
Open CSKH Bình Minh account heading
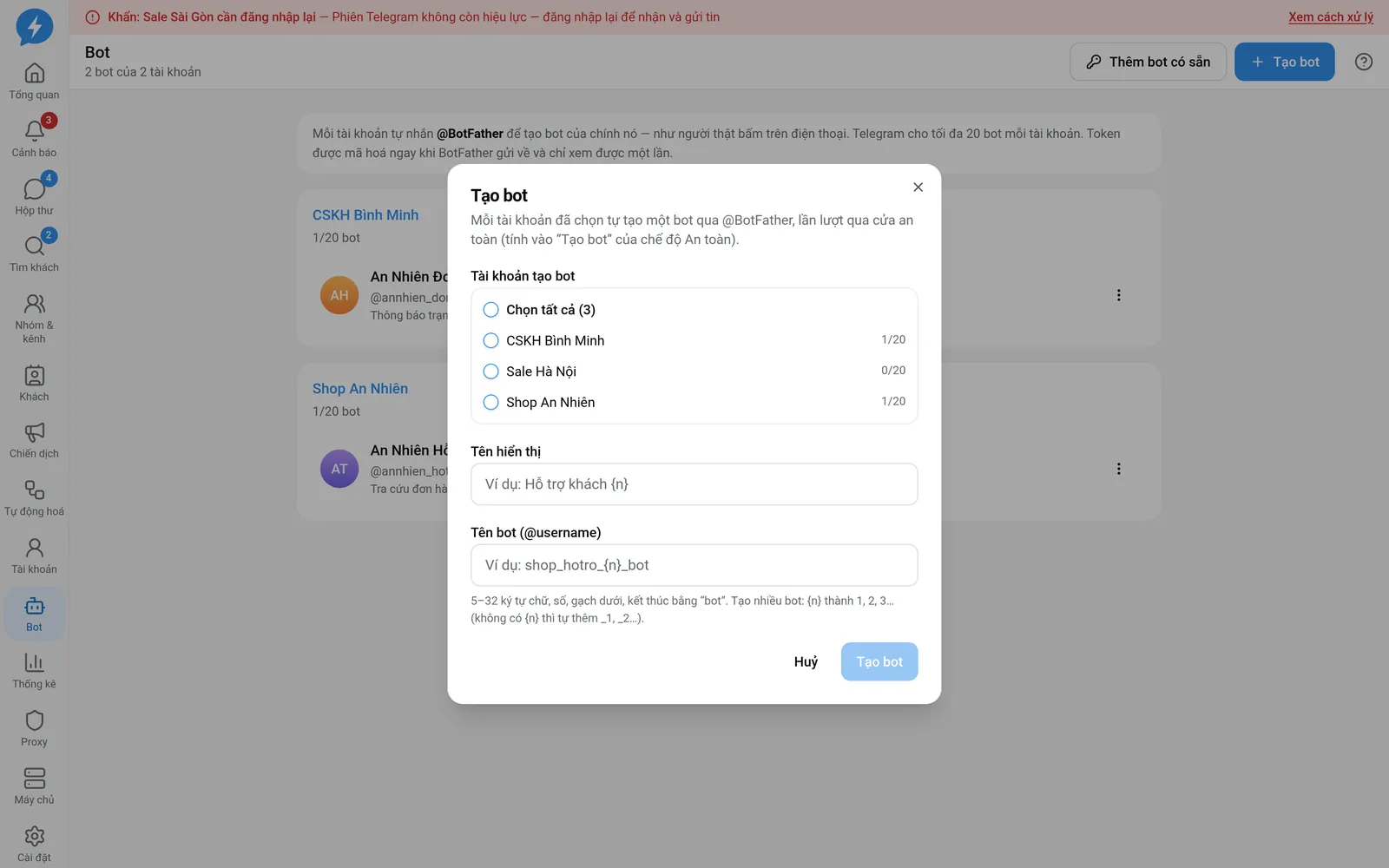pos(365,215)
